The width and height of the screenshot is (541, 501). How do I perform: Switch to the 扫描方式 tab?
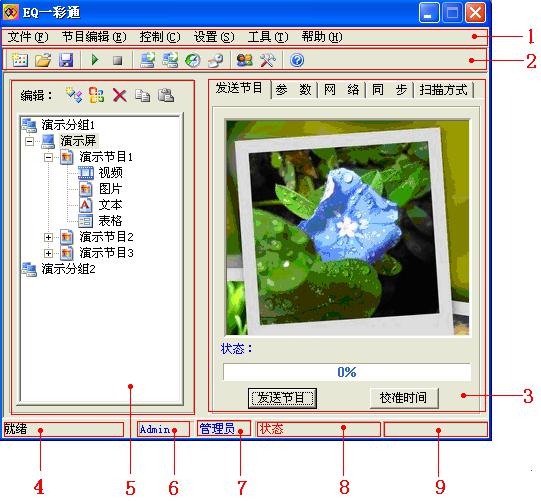point(443,90)
